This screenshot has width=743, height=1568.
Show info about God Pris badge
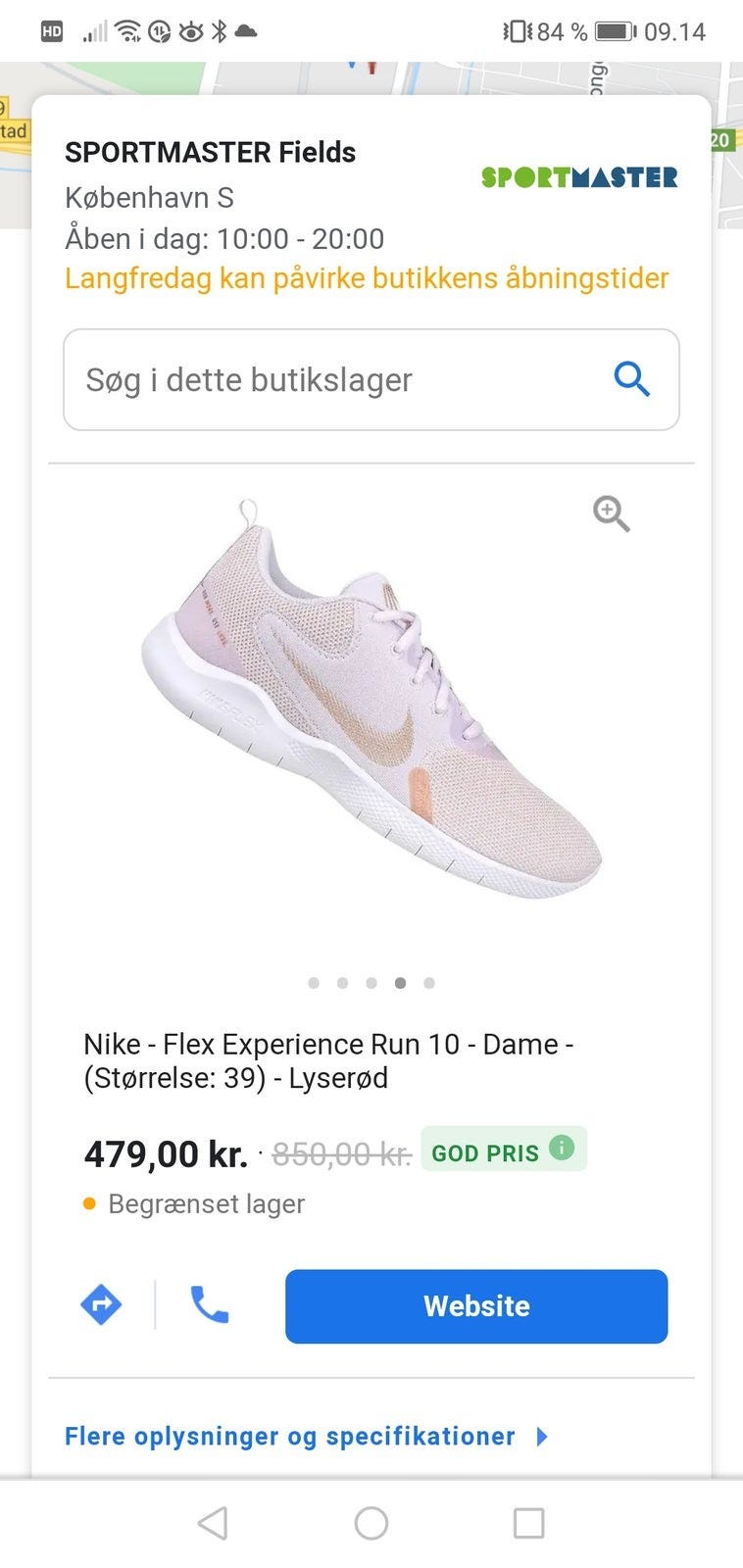pyautogui.click(x=562, y=1148)
